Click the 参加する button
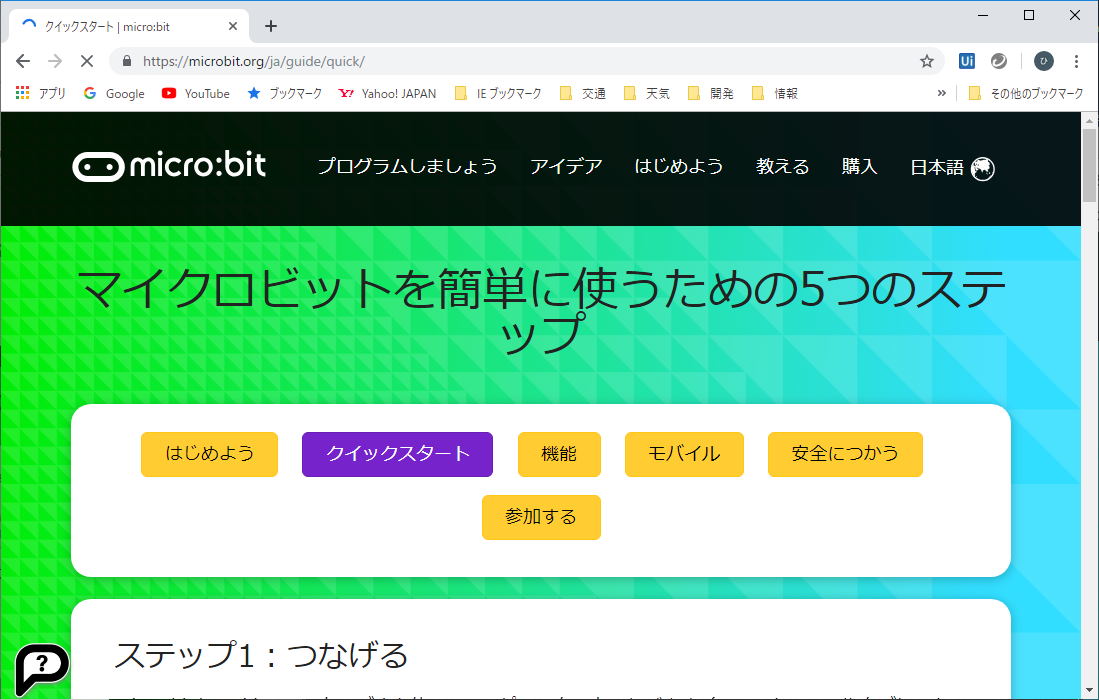This screenshot has height=700, width=1099. [541, 517]
